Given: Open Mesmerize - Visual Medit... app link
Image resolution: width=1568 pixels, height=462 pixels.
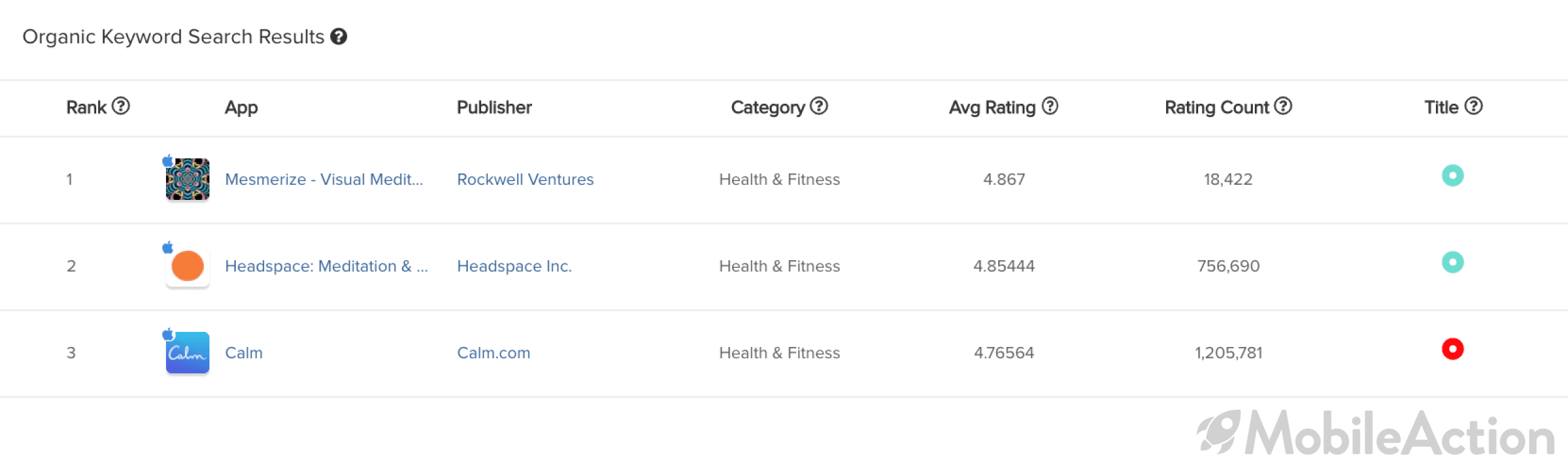Looking at the screenshot, I should coord(324,180).
